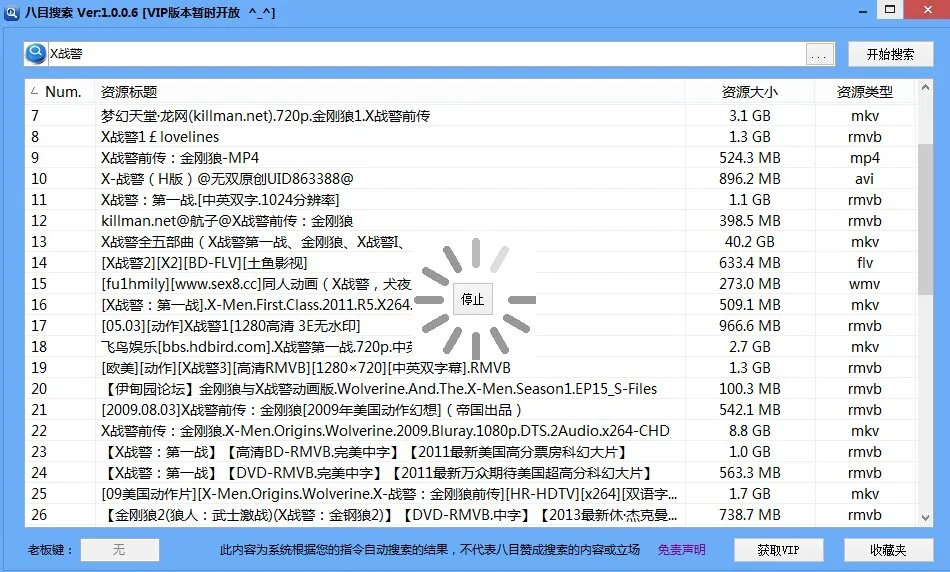This screenshot has width=950, height=572.
Task: Select row 10 X-战警（H版）result
Action: pyautogui.click(x=470, y=179)
